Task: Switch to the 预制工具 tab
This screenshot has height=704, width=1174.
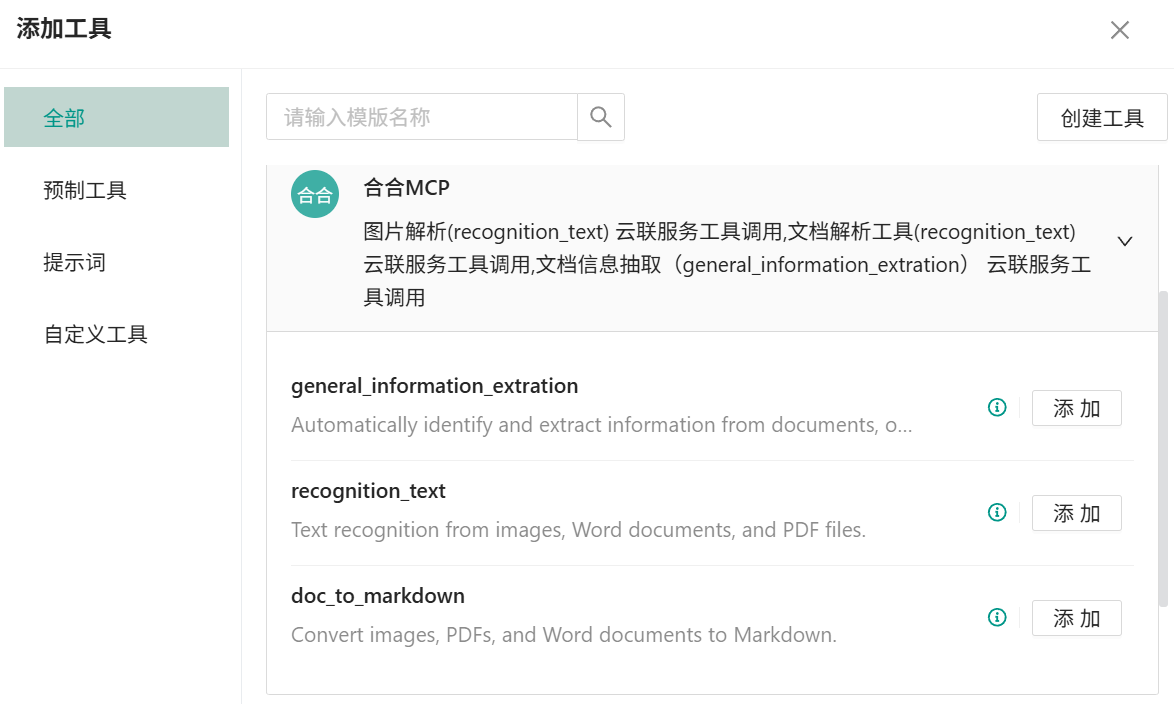Action: (86, 190)
